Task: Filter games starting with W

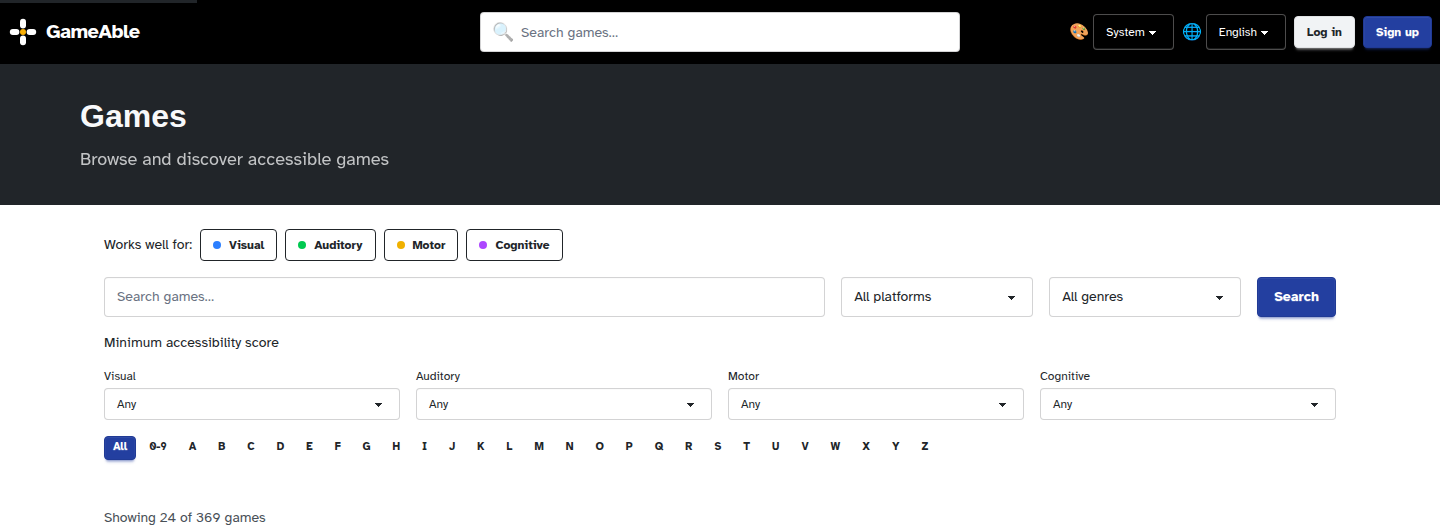Action: click(x=835, y=447)
